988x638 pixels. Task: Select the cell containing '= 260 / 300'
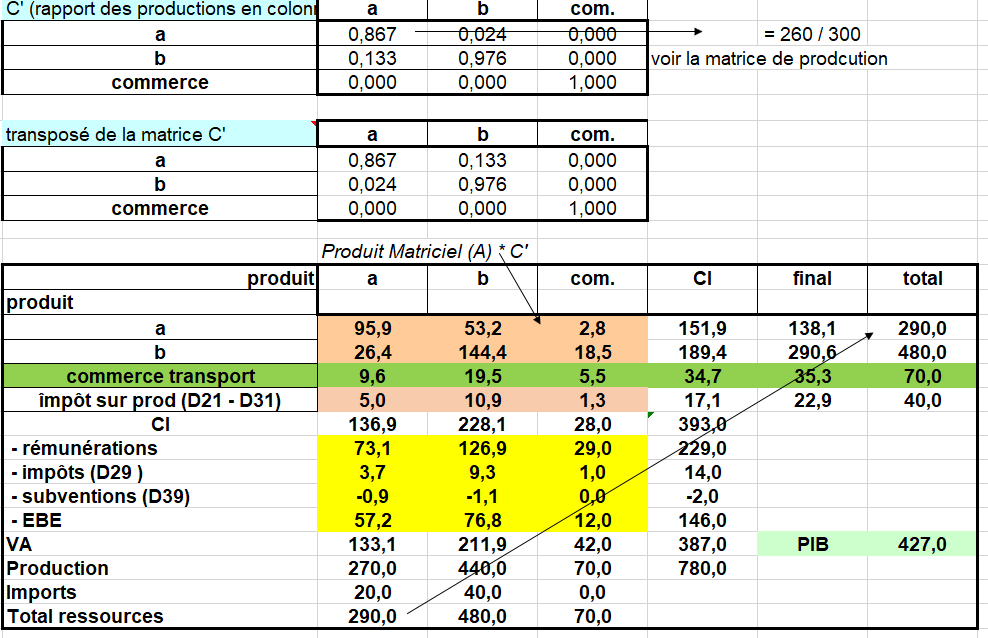[811, 35]
